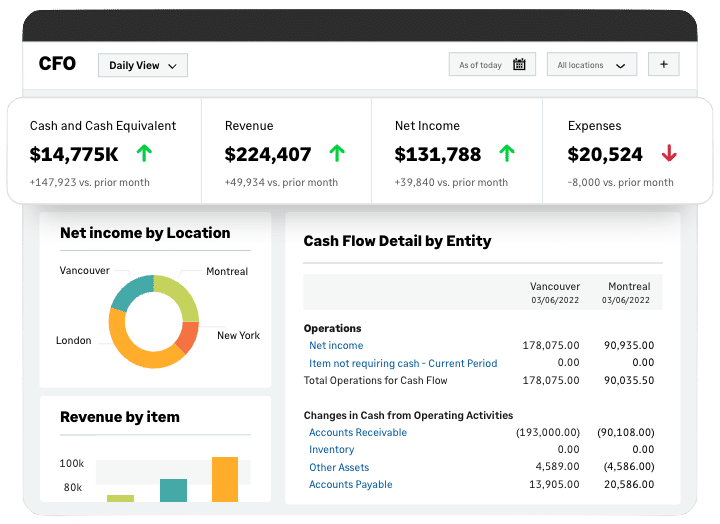Click the Accounts Receivable link
Screen dimensions: 720x524
click(x=357, y=432)
